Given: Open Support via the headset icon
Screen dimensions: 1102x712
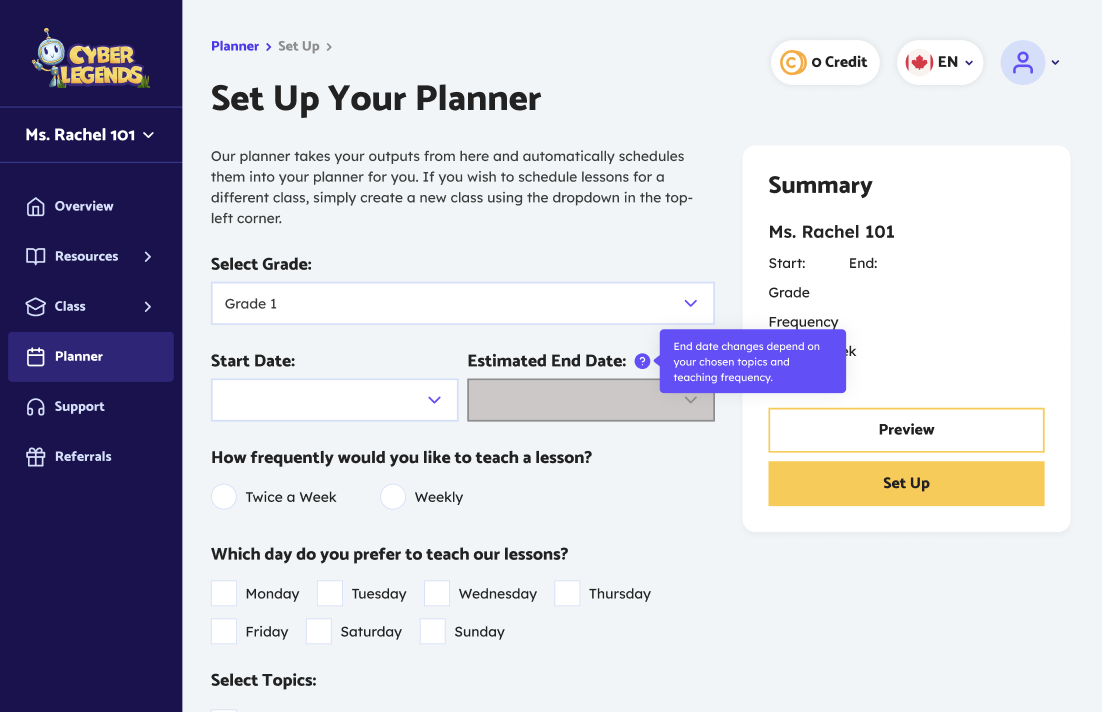Looking at the screenshot, I should point(34,406).
